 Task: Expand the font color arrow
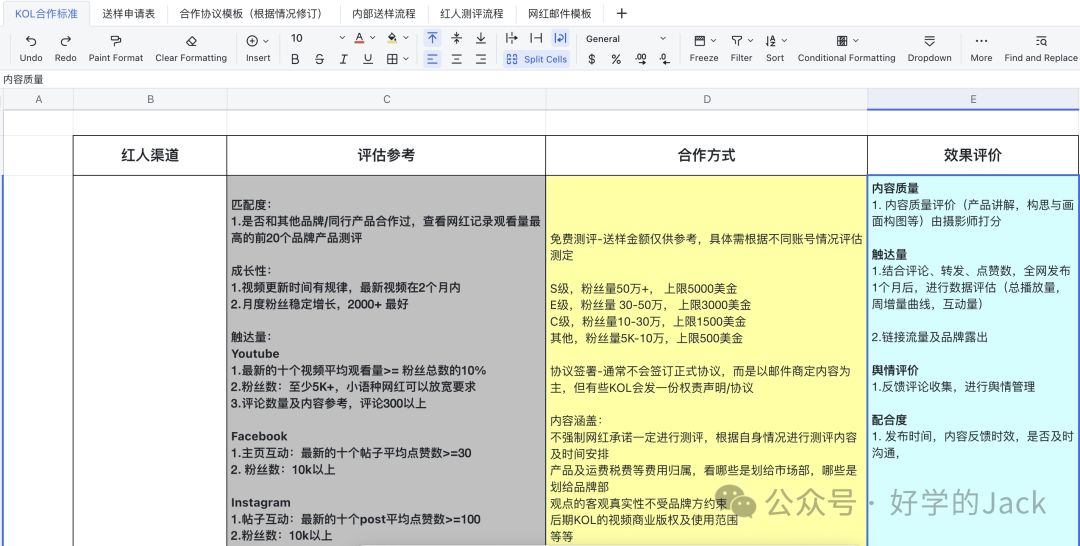[373, 38]
